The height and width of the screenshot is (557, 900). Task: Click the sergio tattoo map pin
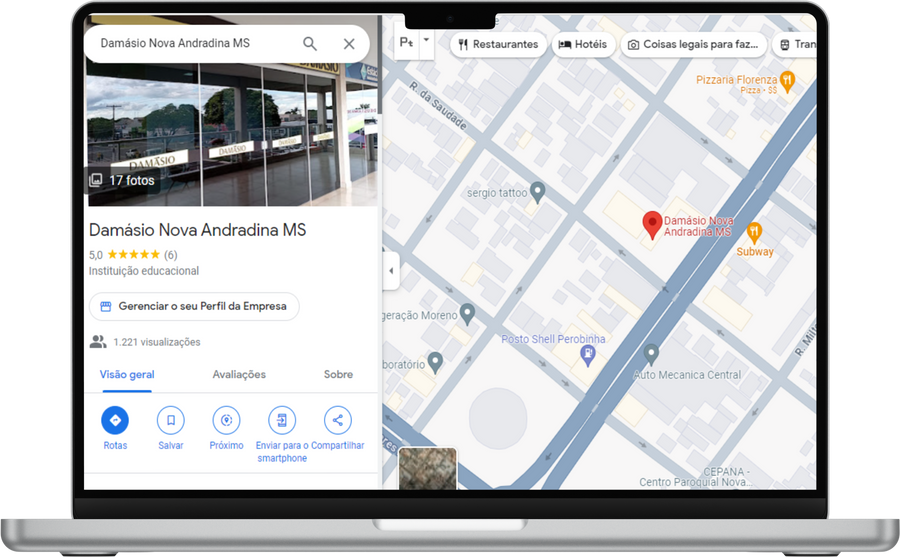coord(537,192)
